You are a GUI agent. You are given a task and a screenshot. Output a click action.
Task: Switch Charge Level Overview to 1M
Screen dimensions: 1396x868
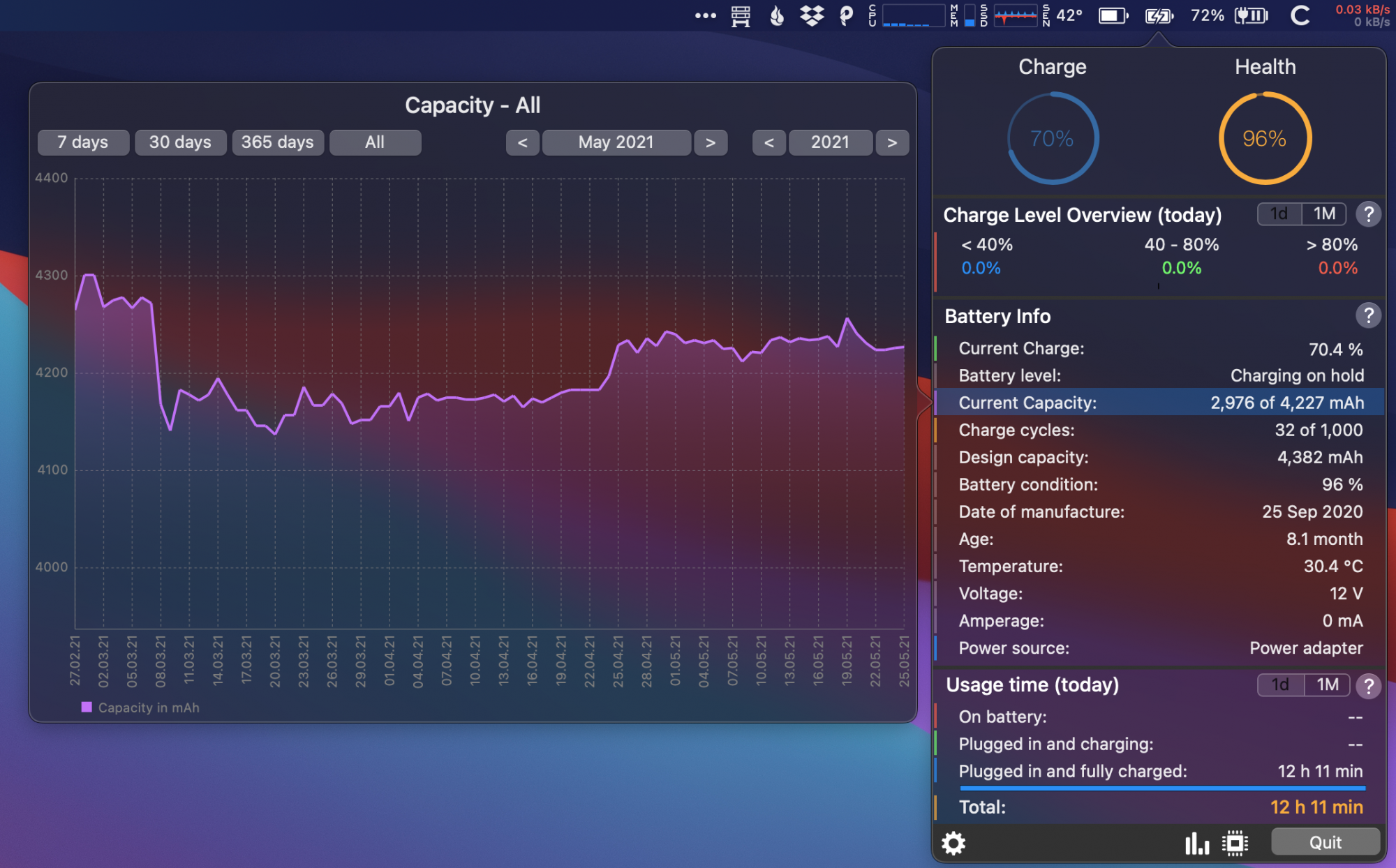coord(1324,214)
